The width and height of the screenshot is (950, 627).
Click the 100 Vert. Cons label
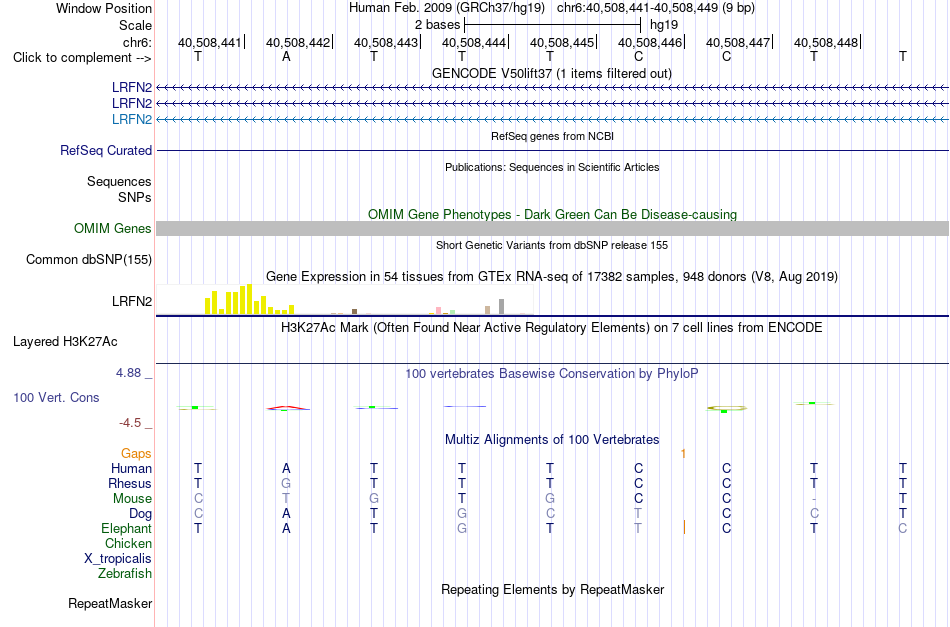tap(56, 397)
